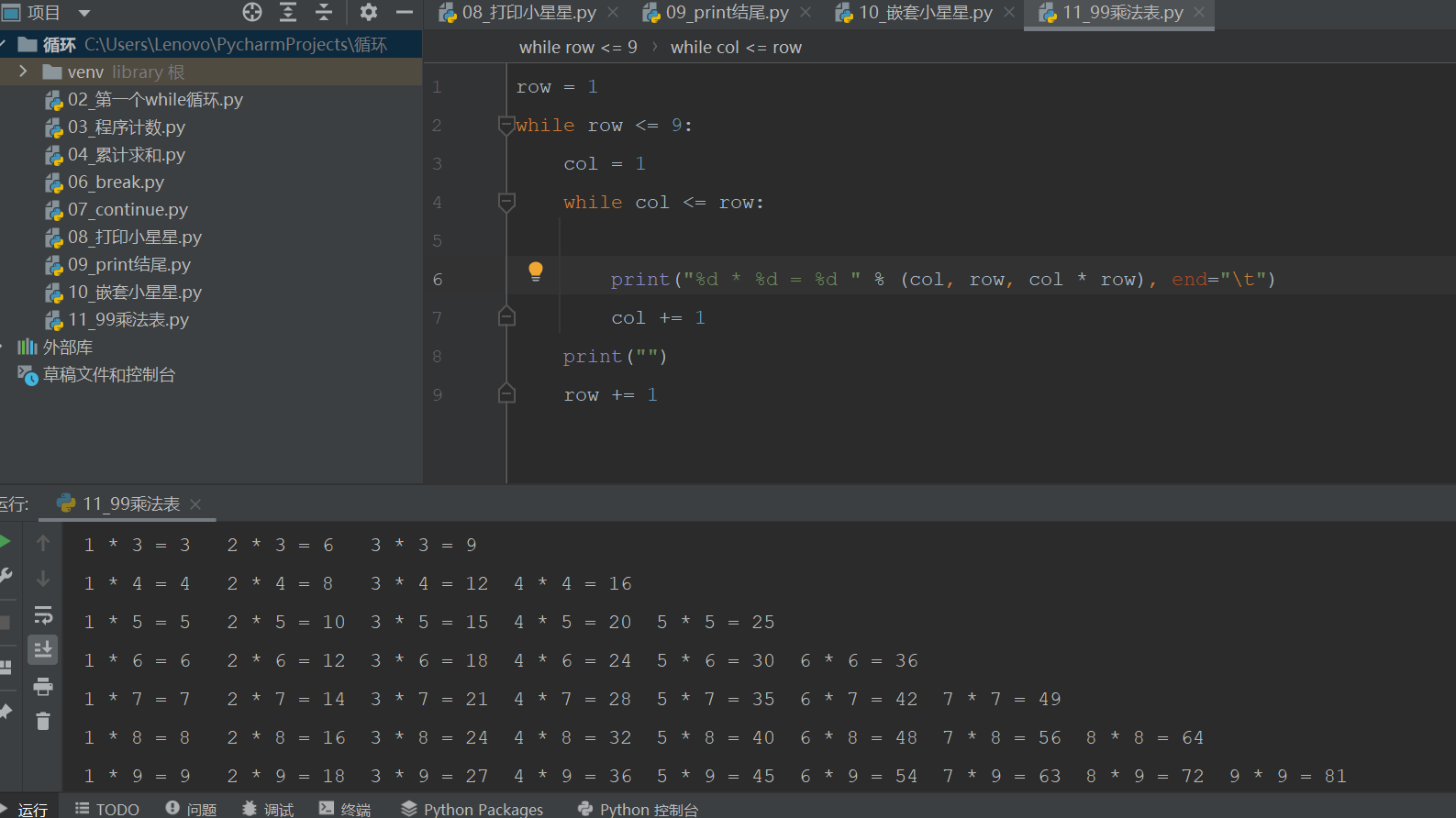The width and height of the screenshot is (1456, 818).
Task: Open the 问题 problems tool window
Action: [192, 809]
